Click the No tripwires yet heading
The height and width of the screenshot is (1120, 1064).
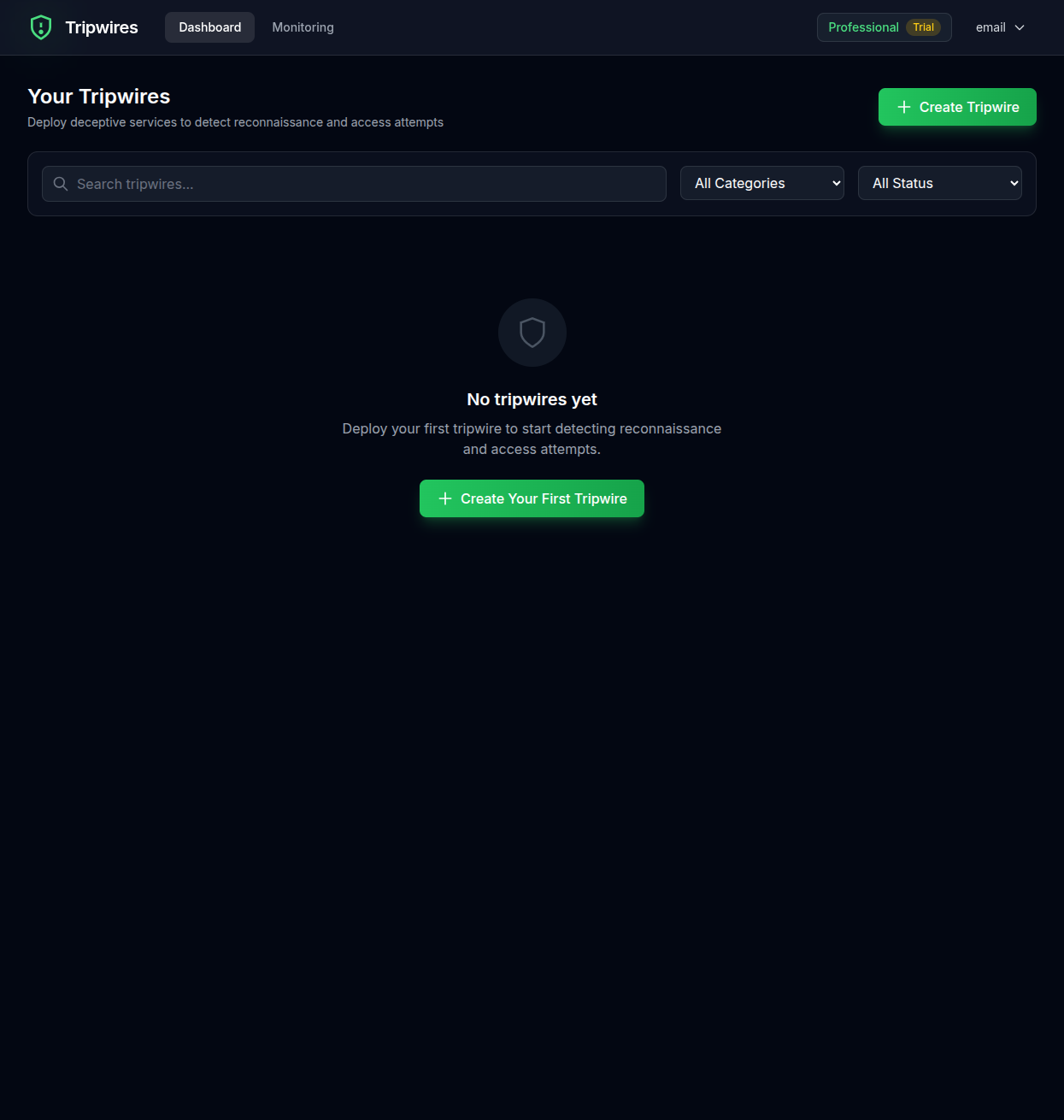pyautogui.click(x=532, y=399)
